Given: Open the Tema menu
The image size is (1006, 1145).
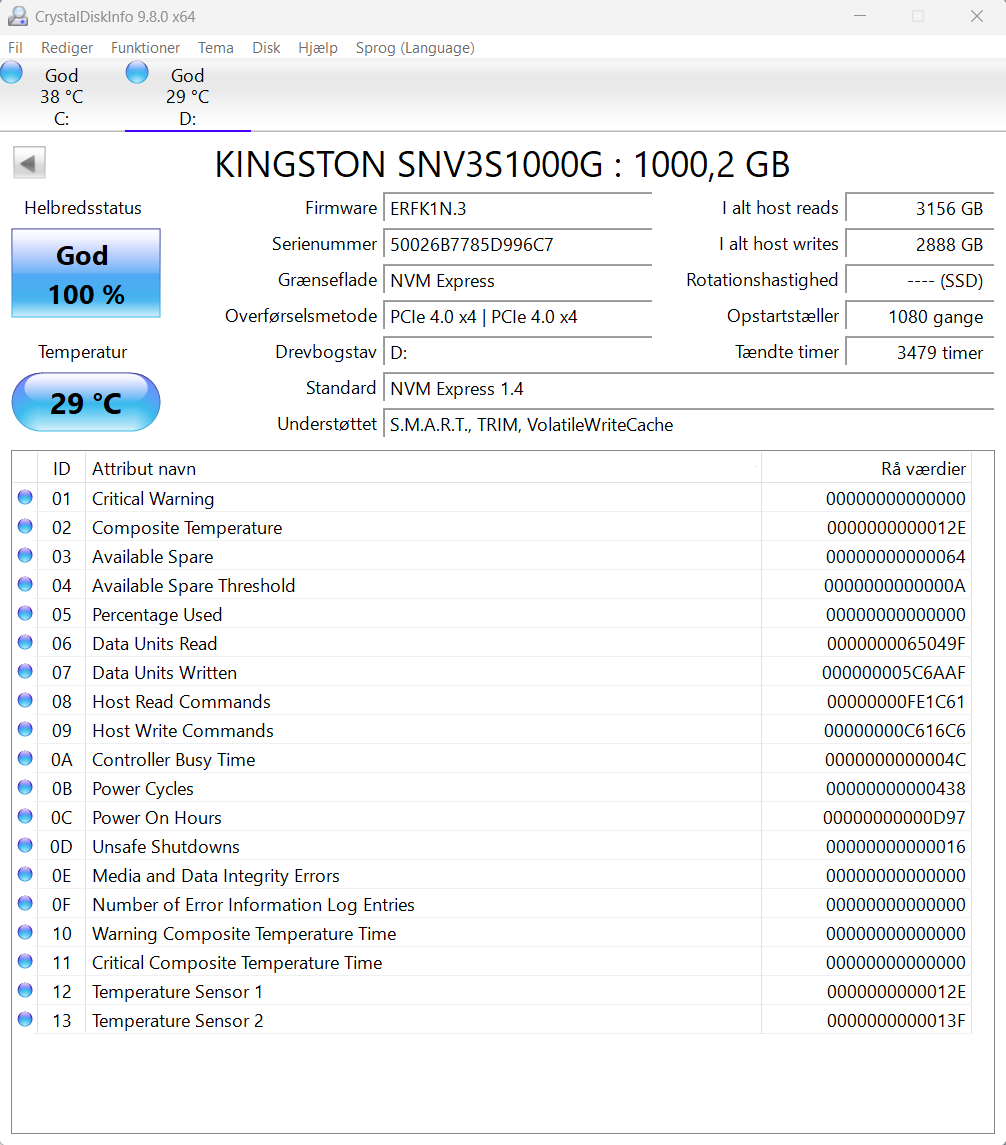Looking at the screenshot, I should 216,47.
